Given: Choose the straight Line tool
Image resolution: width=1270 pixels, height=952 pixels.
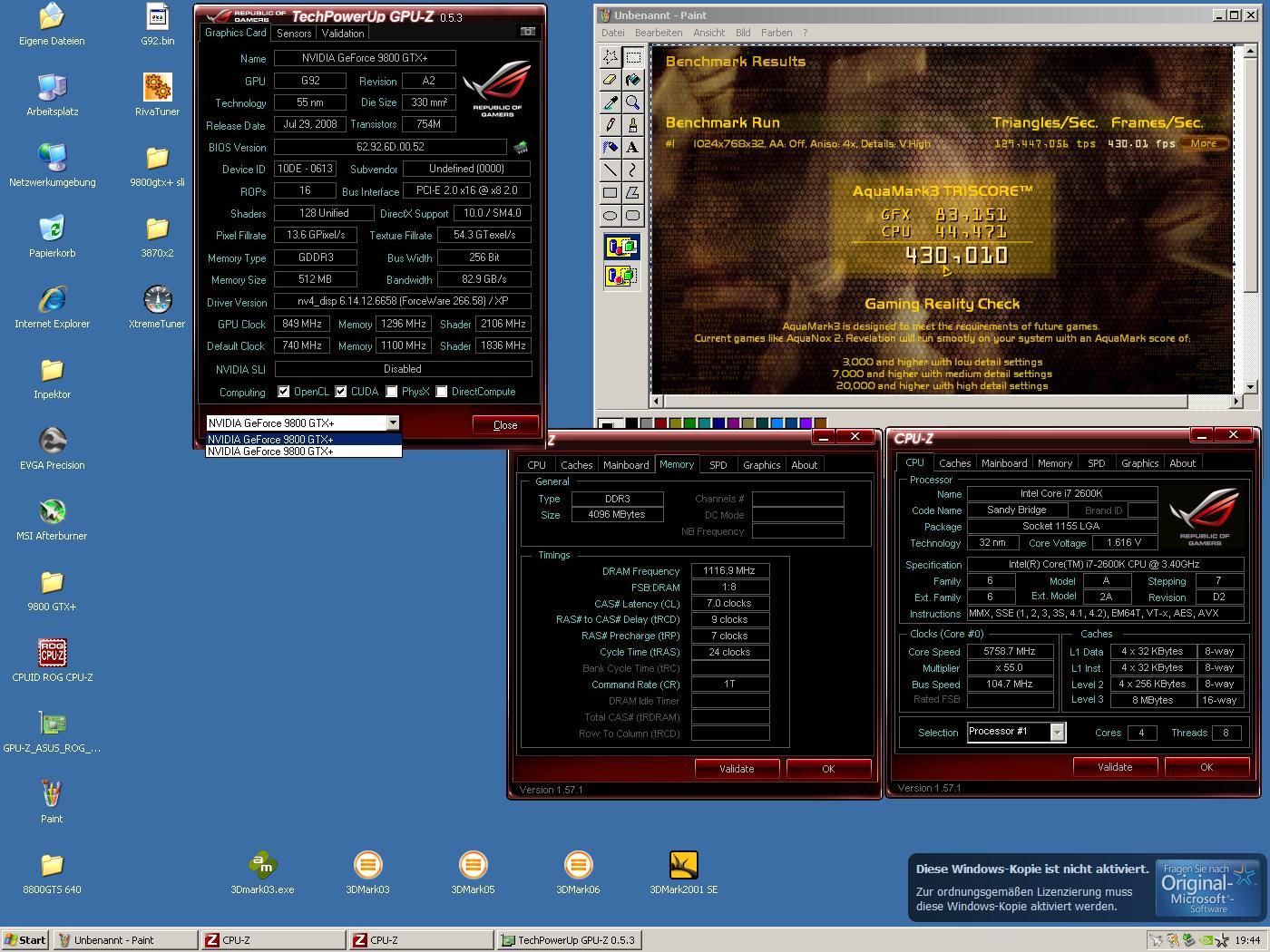Looking at the screenshot, I should [611, 170].
